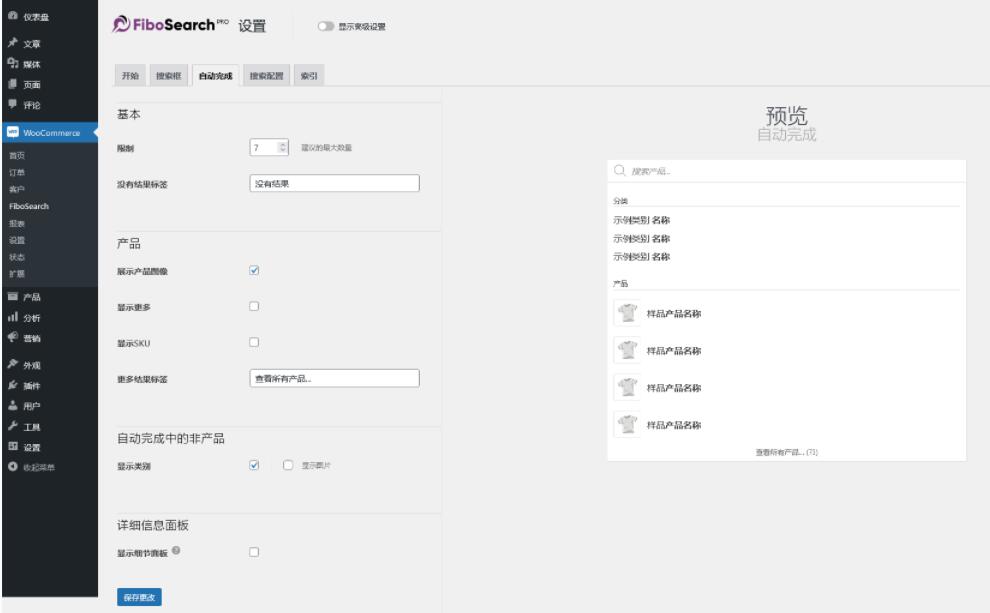The width and height of the screenshot is (990, 613).
Task: Open FiboSearch submenu link in sidebar
Action: [29, 206]
